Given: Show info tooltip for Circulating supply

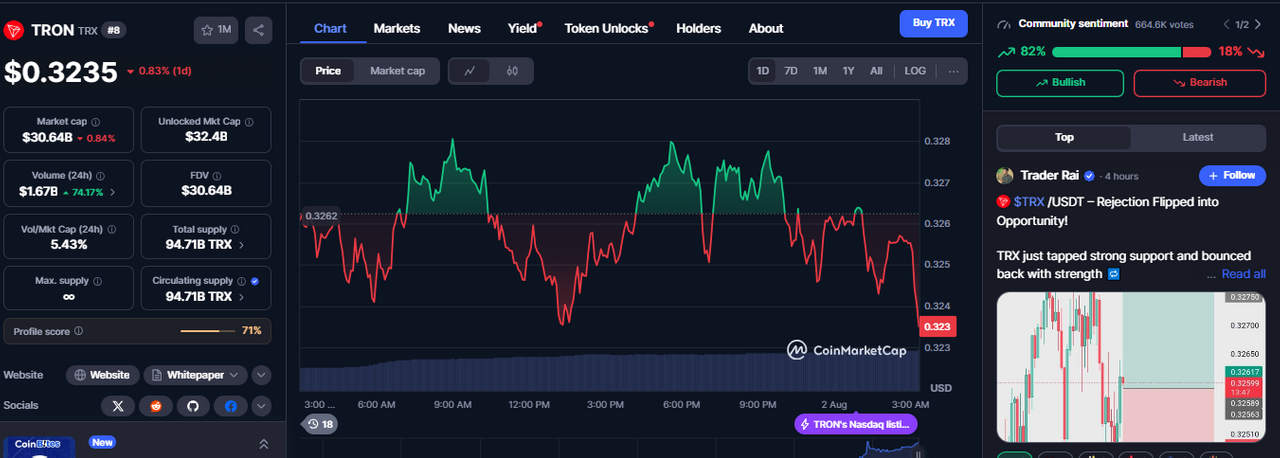Looking at the screenshot, I should pos(241,281).
